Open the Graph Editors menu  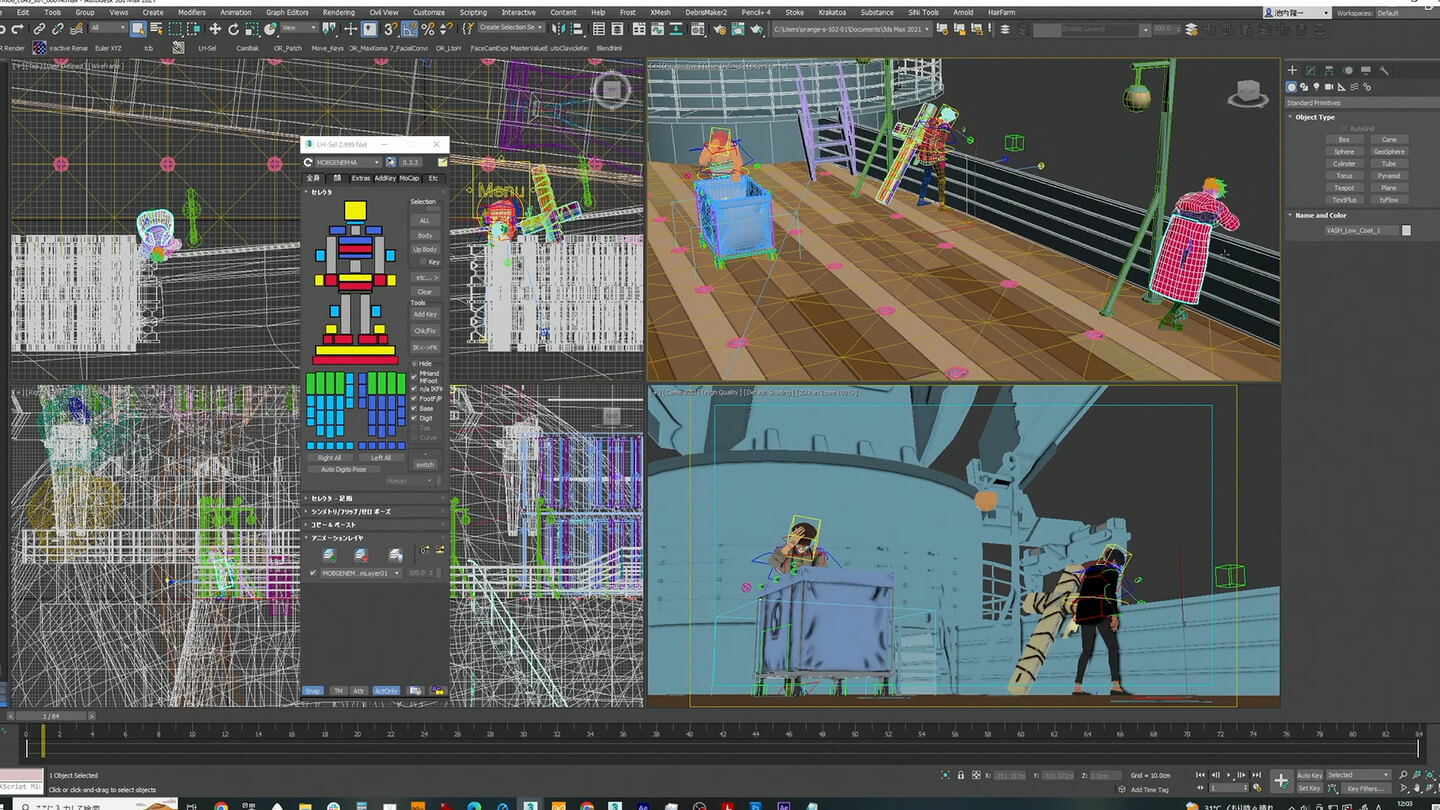tap(287, 13)
